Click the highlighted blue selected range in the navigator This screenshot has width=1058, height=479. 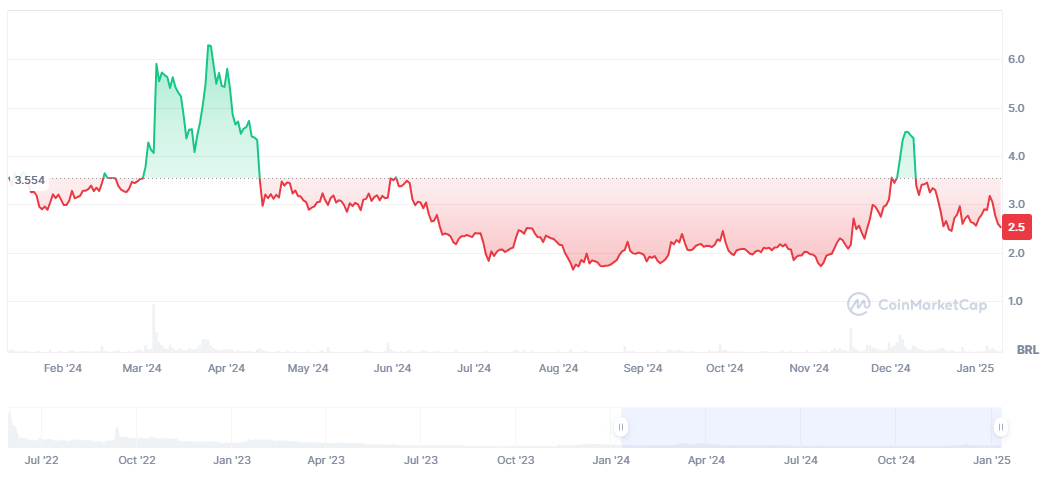pyautogui.click(x=810, y=428)
